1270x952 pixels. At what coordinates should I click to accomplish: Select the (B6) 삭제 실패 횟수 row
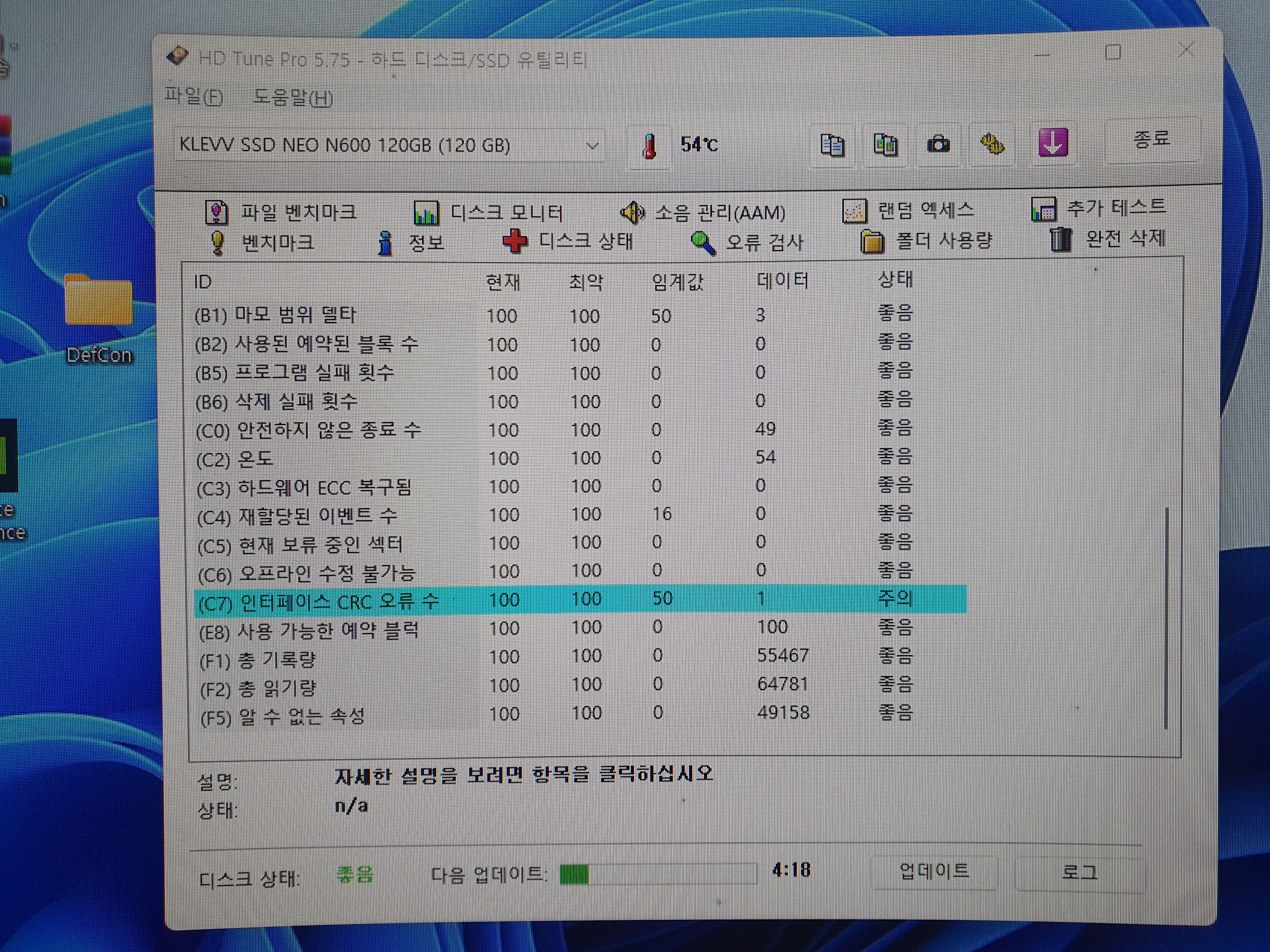580,401
